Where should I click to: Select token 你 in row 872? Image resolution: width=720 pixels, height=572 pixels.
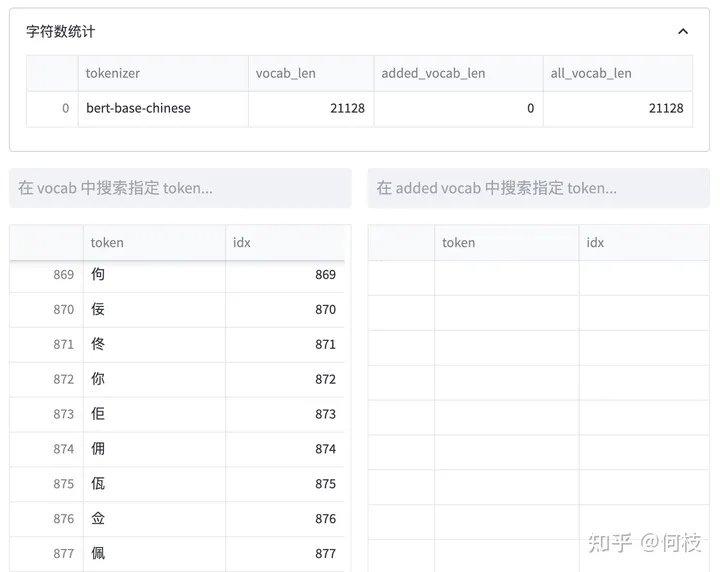click(154, 379)
